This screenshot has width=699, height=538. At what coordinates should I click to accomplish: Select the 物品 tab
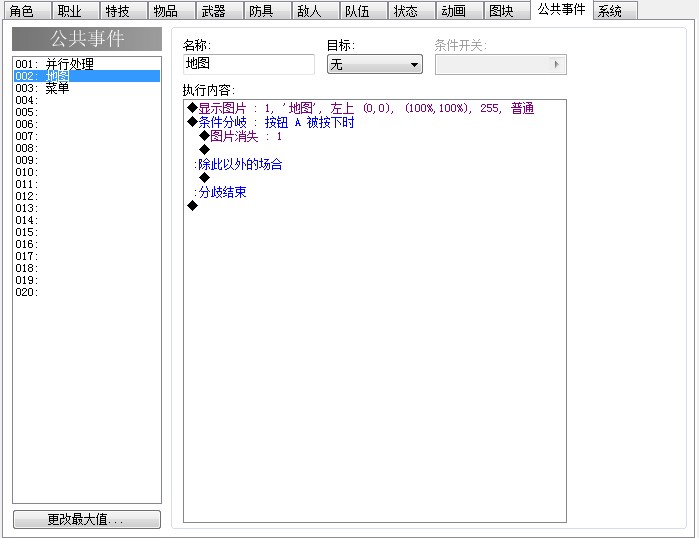tap(171, 11)
